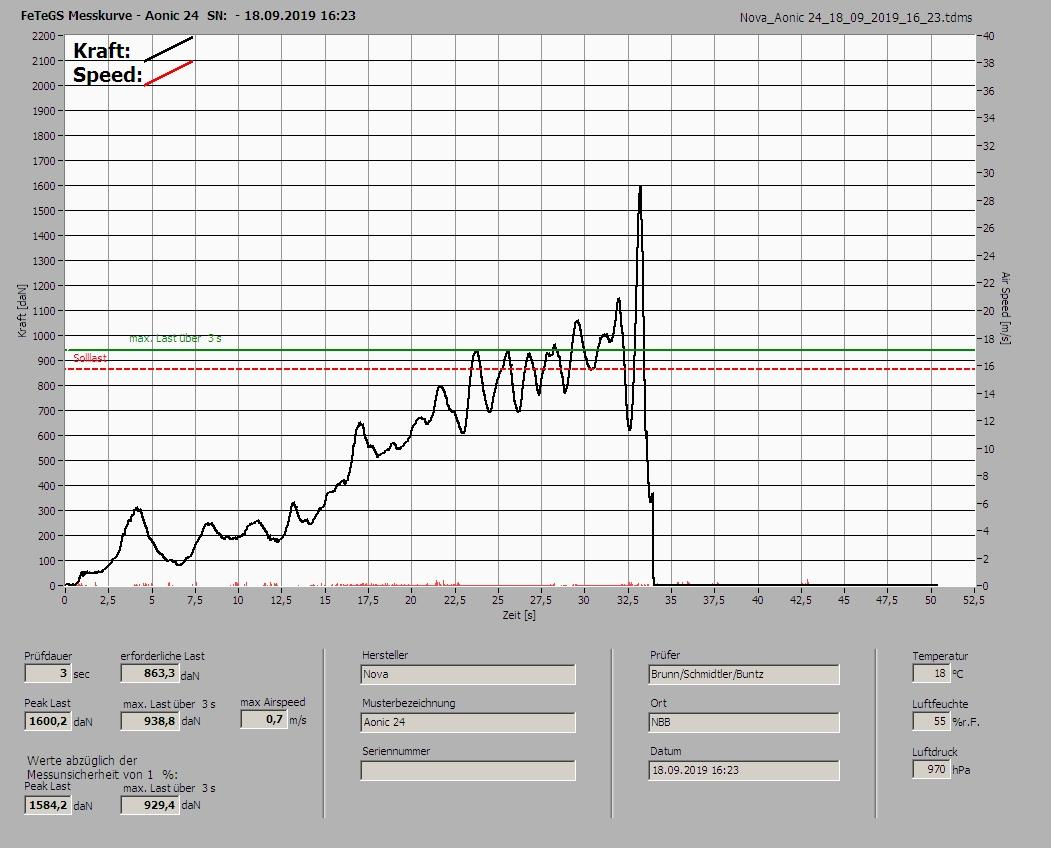Click the 52,5 tick on the Zeit axis
The image size is (1051, 848).
point(974,600)
